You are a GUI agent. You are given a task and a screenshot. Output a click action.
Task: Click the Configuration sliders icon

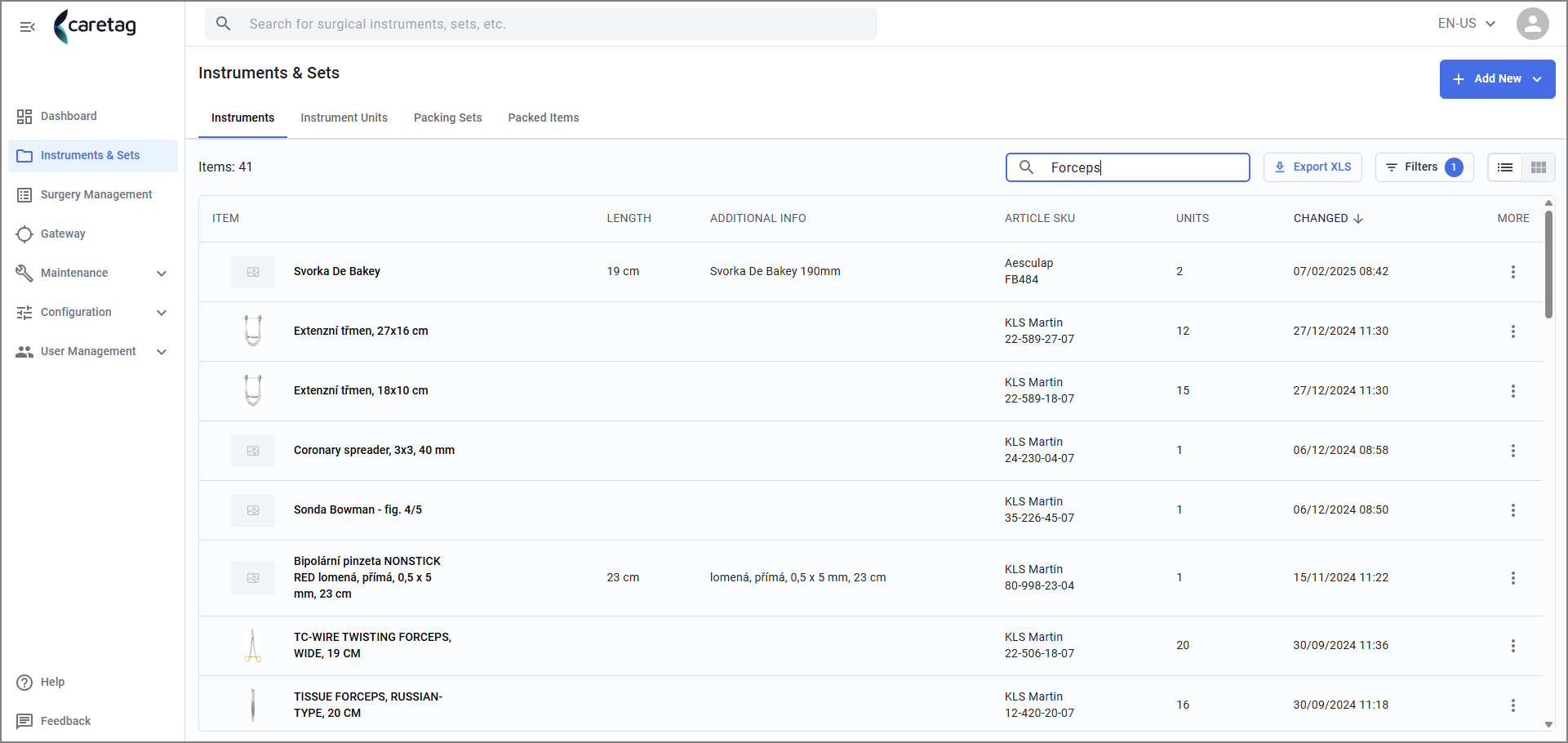24,313
